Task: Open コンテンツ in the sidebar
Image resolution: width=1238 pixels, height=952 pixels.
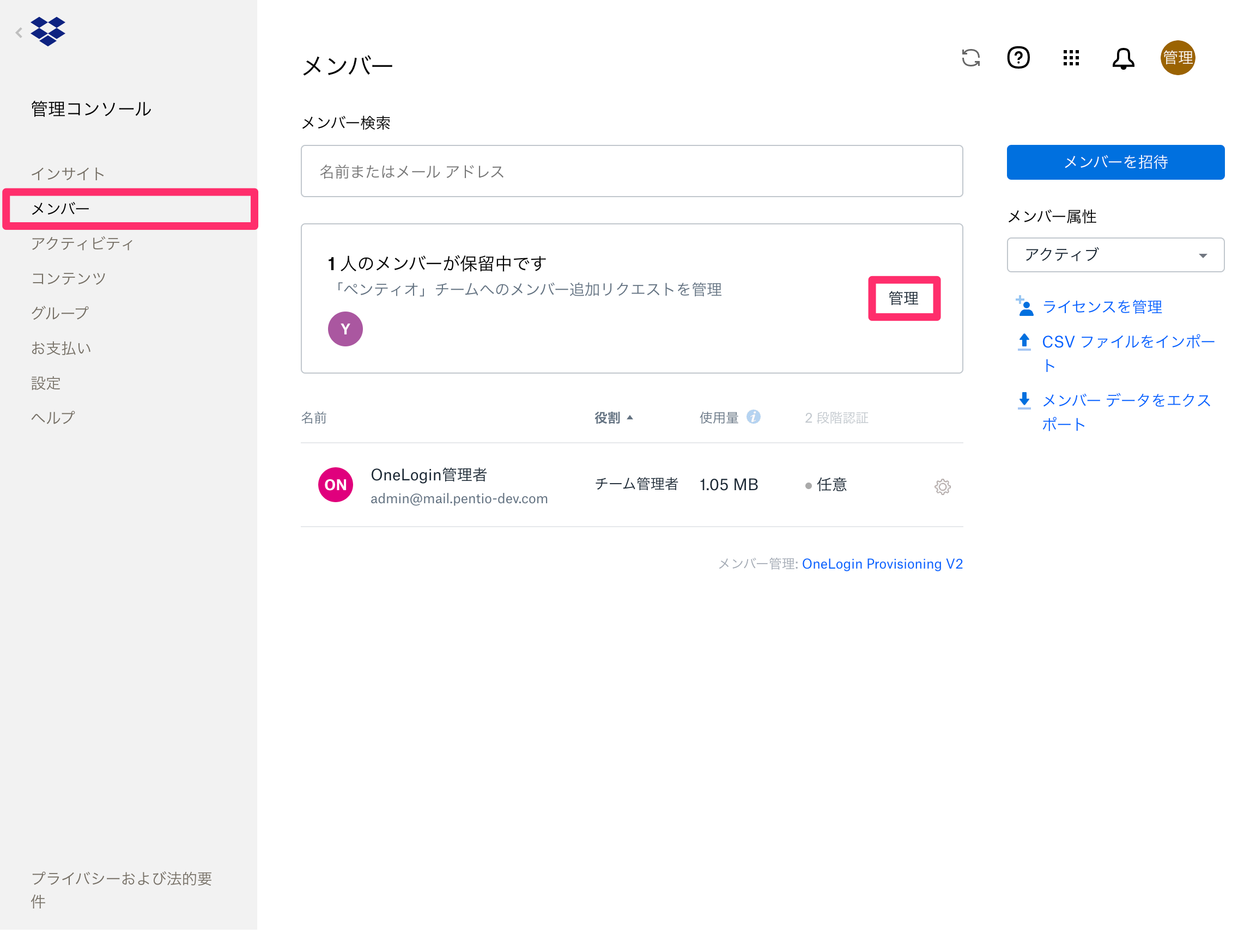Action: [x=68, y=278]
